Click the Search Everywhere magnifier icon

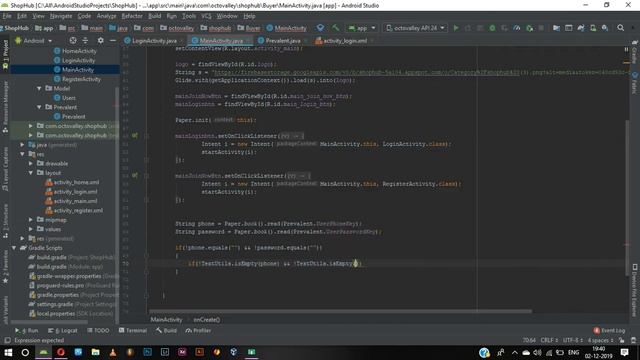pos(620,28)
